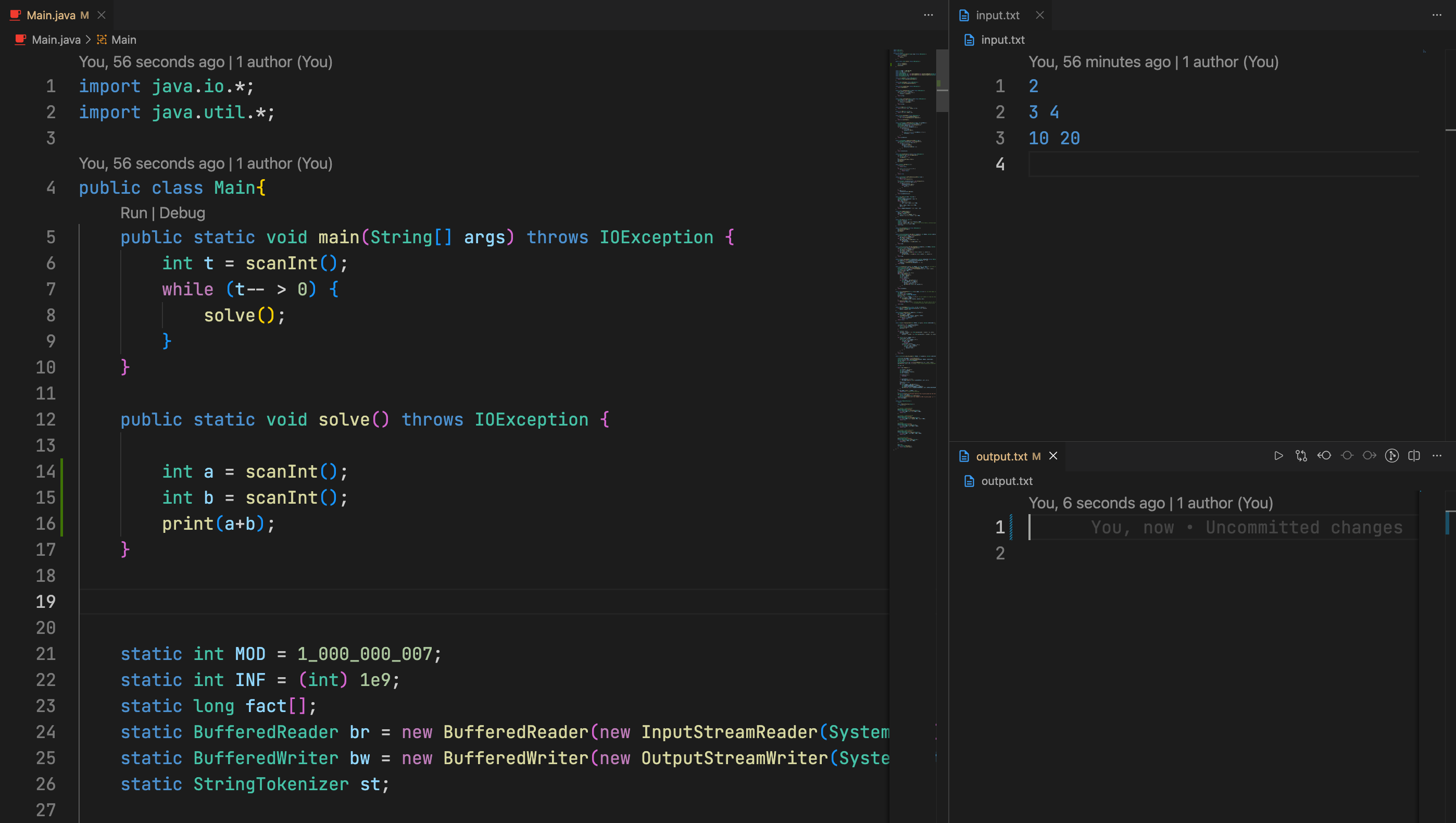Click the minimap code overview
The width and height of the screenshot is (1456, 823).
[913, 248]
